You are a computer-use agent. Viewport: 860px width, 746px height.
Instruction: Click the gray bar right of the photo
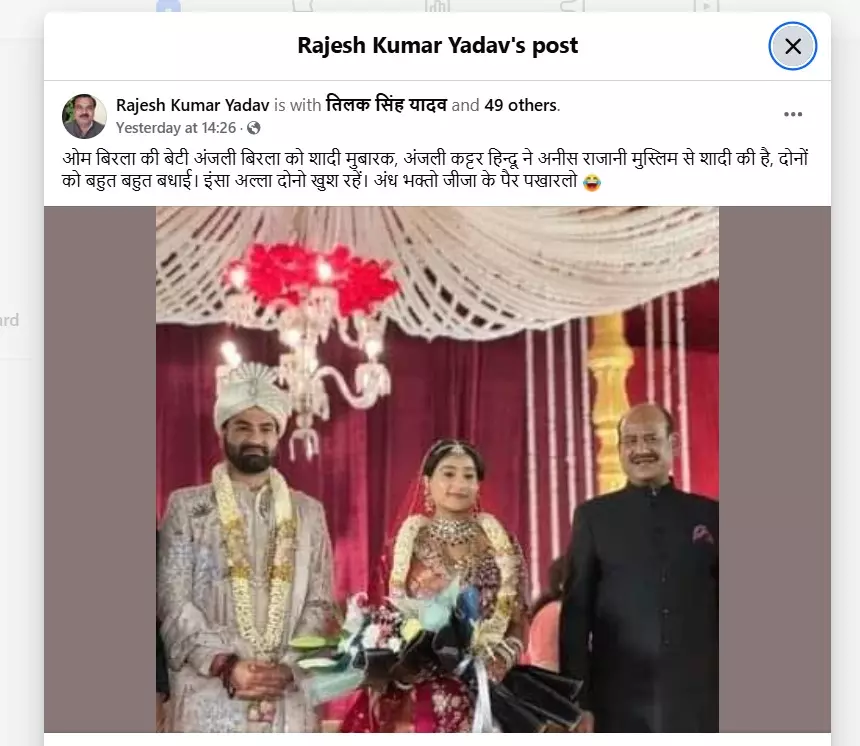[x=774, y=469]
